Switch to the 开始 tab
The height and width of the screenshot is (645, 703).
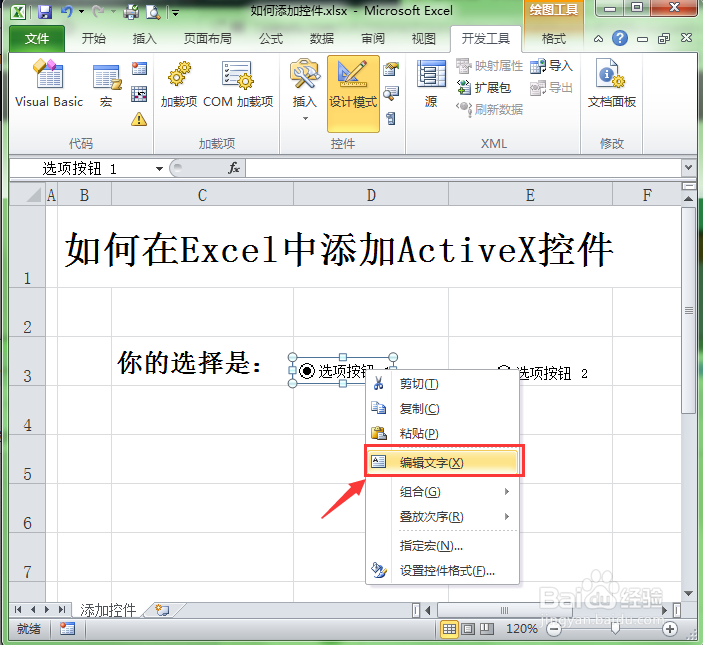pyautogui.click(x=94, y=39)
